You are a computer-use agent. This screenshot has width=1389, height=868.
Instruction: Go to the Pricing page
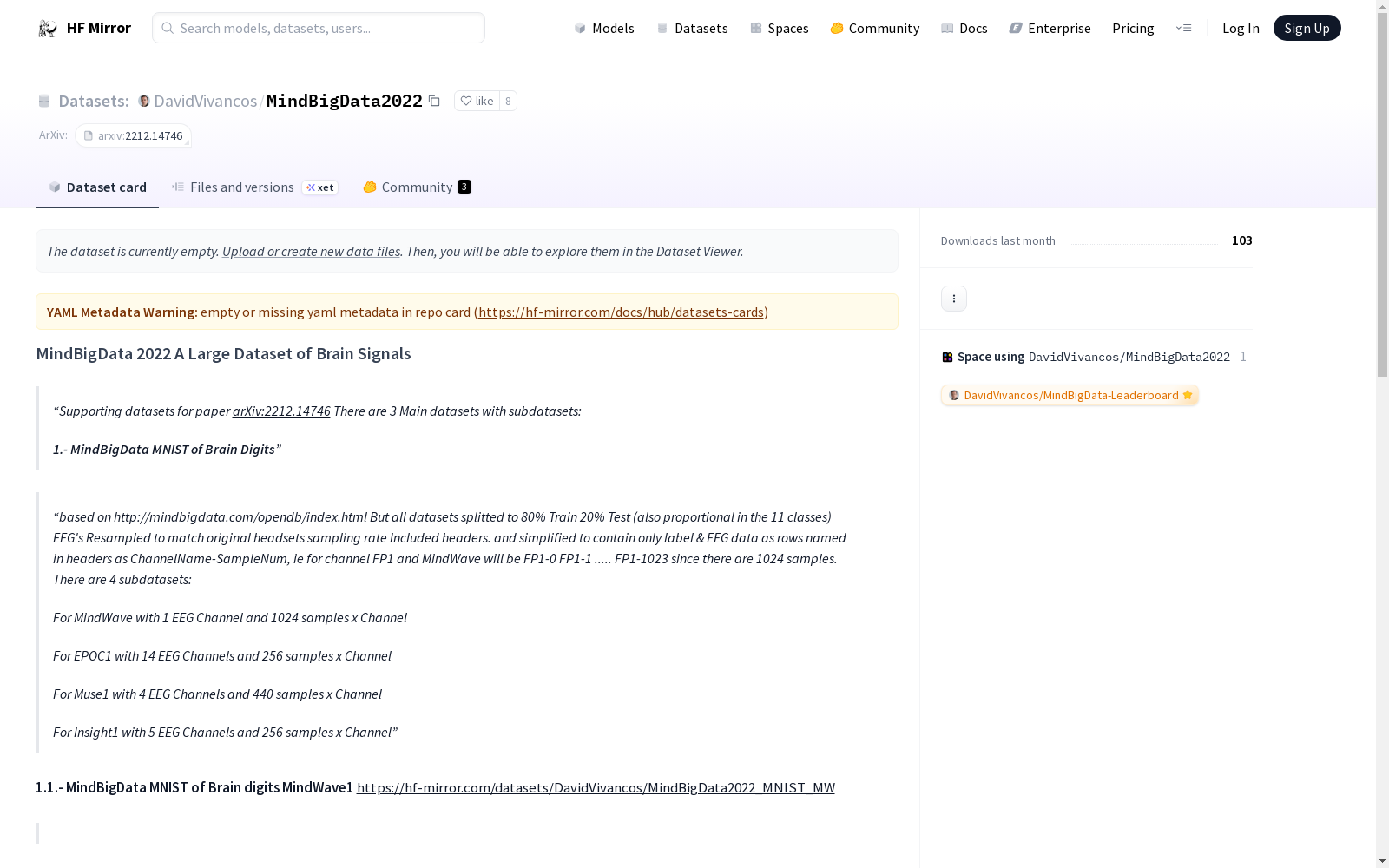coord(1133,28)
